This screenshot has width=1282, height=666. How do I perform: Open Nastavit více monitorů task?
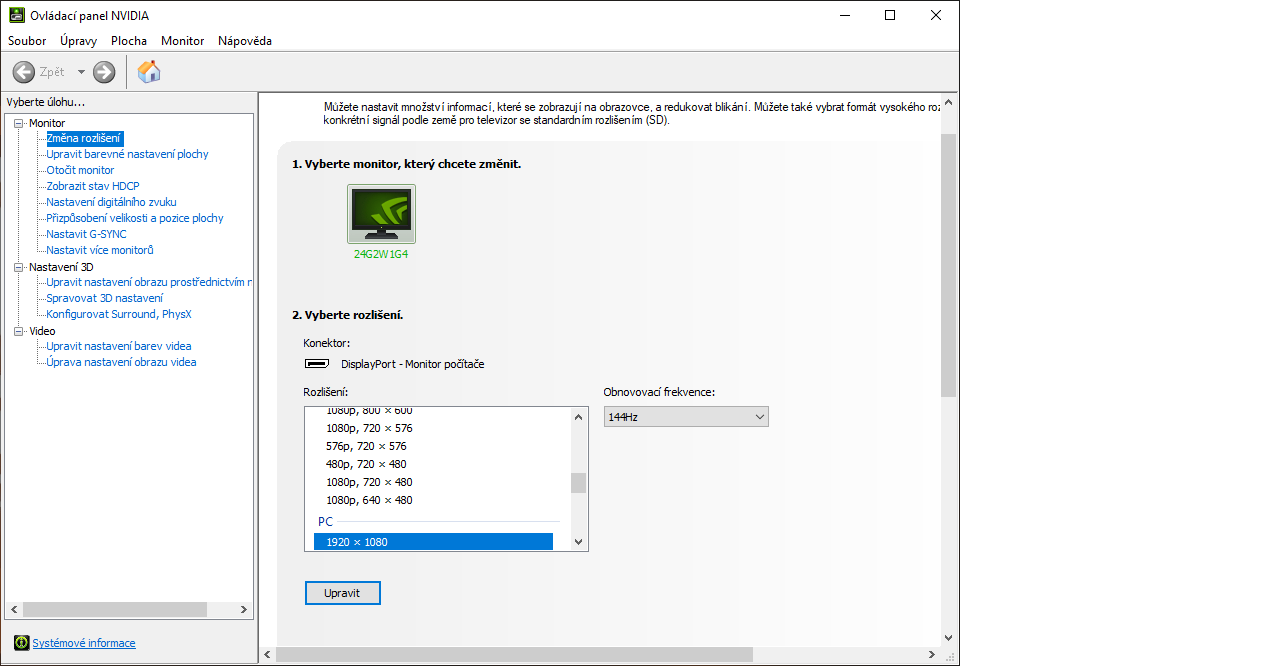(x=100, y=250)
